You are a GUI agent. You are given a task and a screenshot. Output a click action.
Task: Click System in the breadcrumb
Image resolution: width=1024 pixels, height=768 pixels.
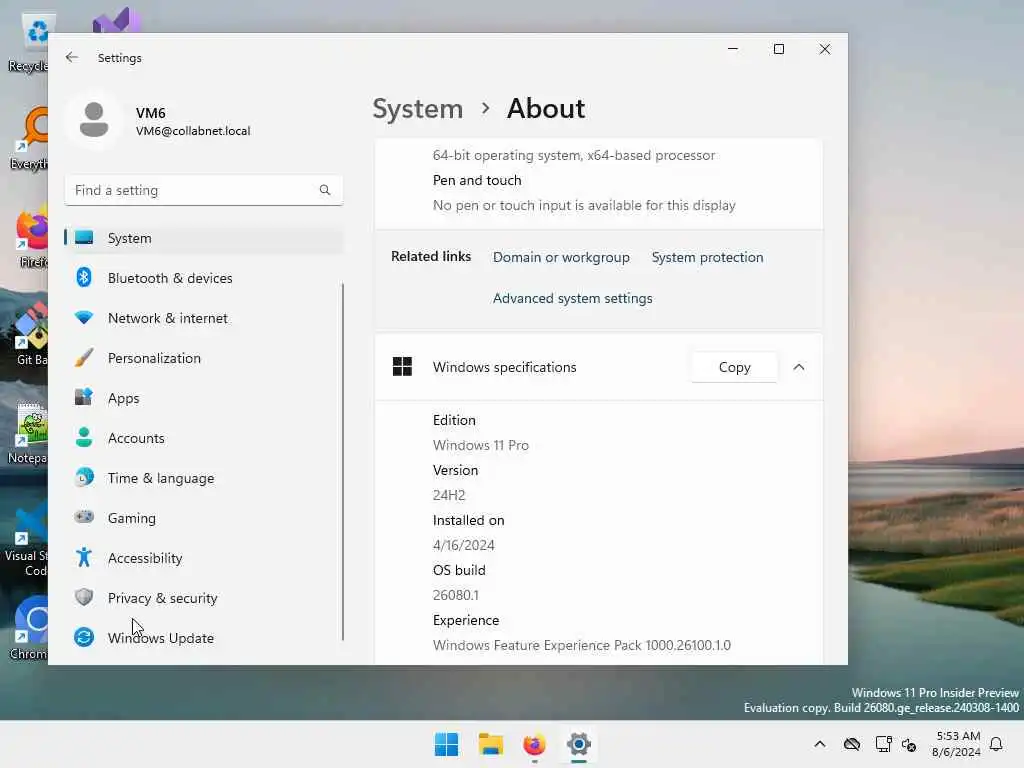pos(417,108)
